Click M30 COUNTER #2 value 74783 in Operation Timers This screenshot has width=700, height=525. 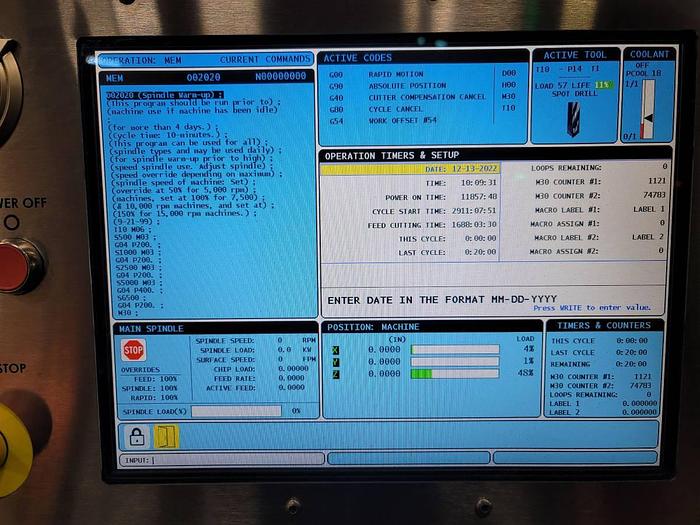coord(654,195)
